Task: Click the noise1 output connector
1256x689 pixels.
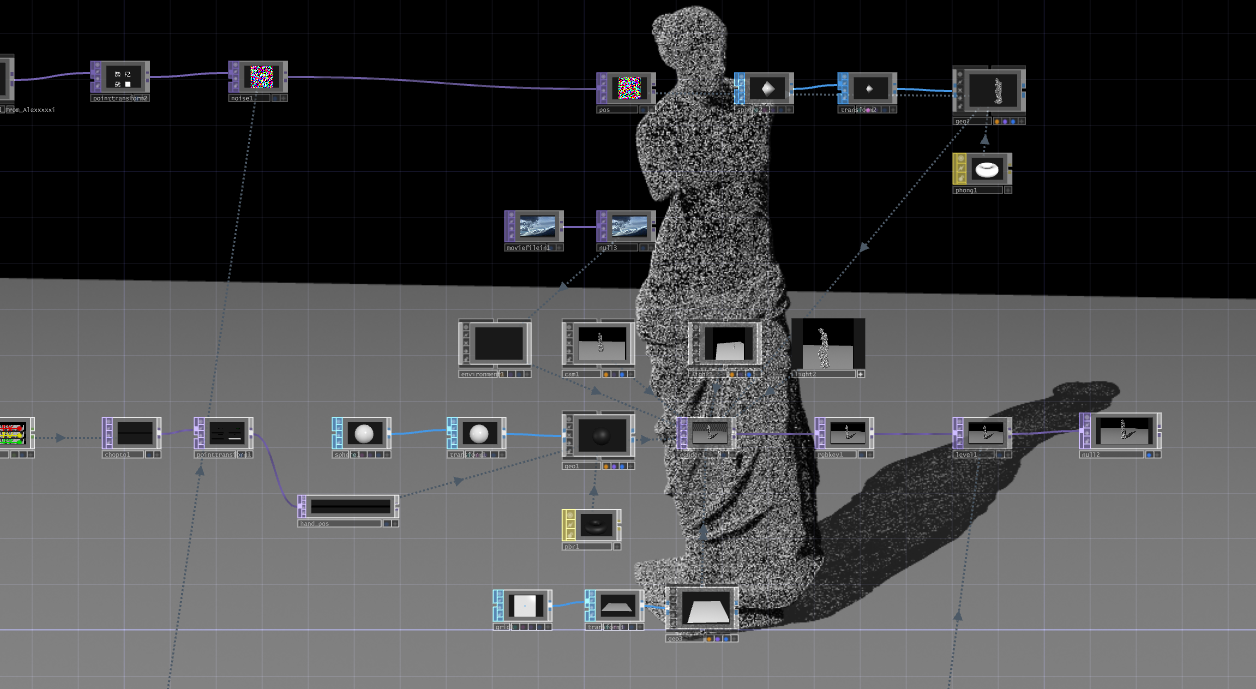Action: point(285,75)
